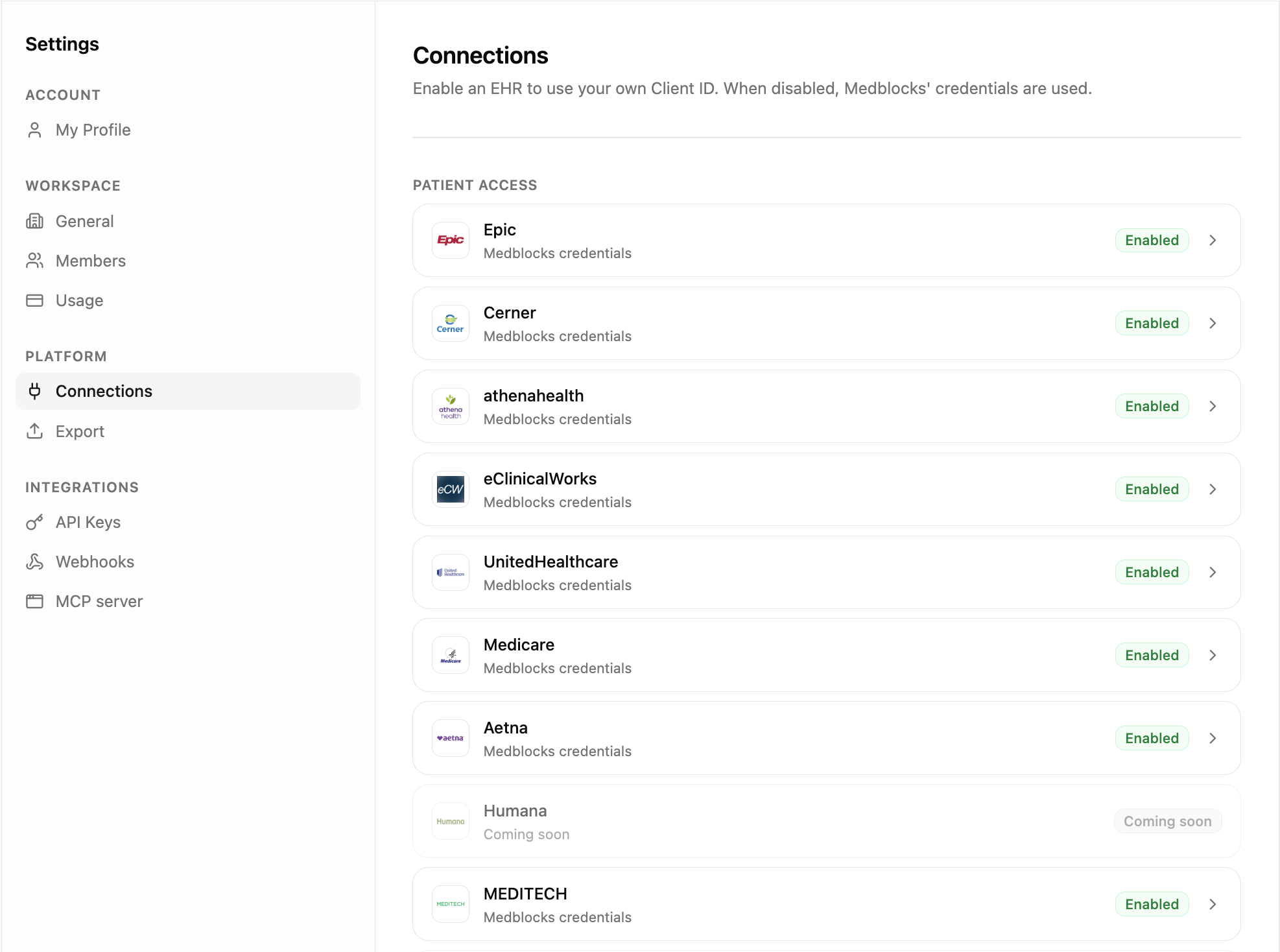Open My Profile settings
This screenshot has height=952, width=1280.
coord(188,130)
